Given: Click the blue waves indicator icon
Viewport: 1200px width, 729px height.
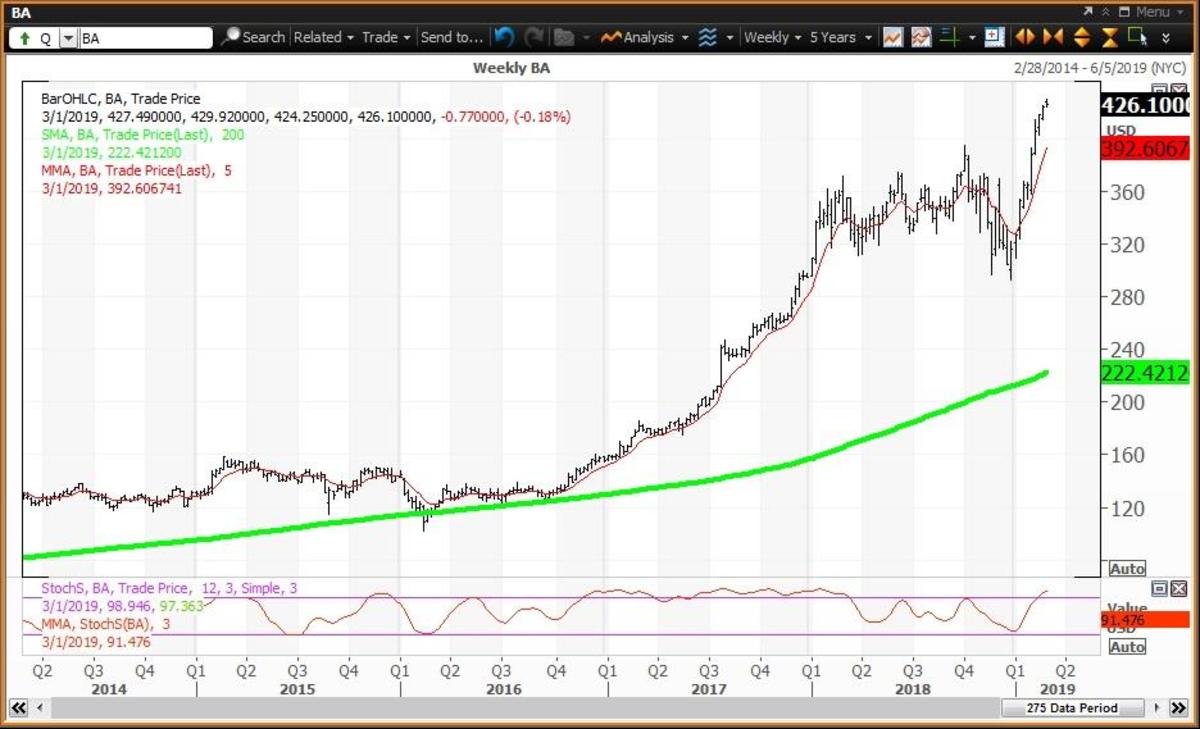Looking at the screenshot, I should (708, 37).
